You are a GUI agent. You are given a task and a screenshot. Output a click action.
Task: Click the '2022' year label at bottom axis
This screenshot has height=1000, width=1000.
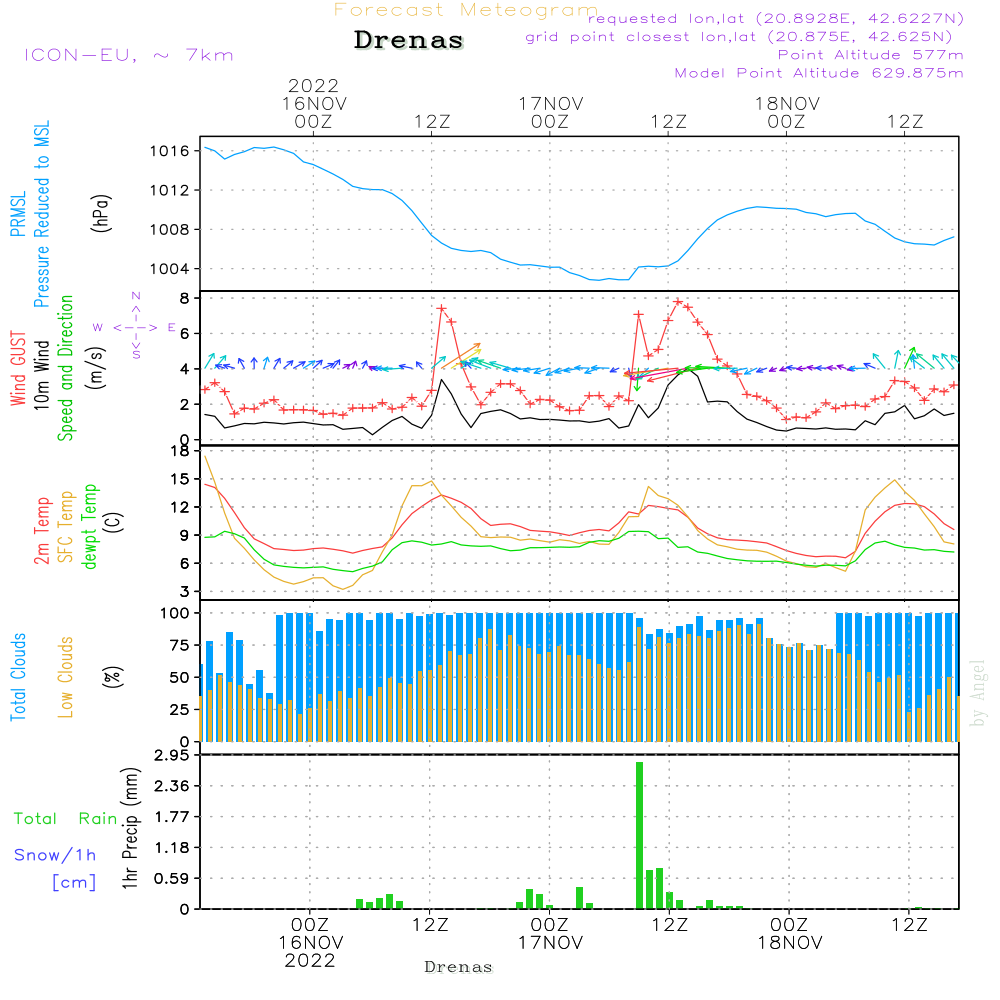310,961
